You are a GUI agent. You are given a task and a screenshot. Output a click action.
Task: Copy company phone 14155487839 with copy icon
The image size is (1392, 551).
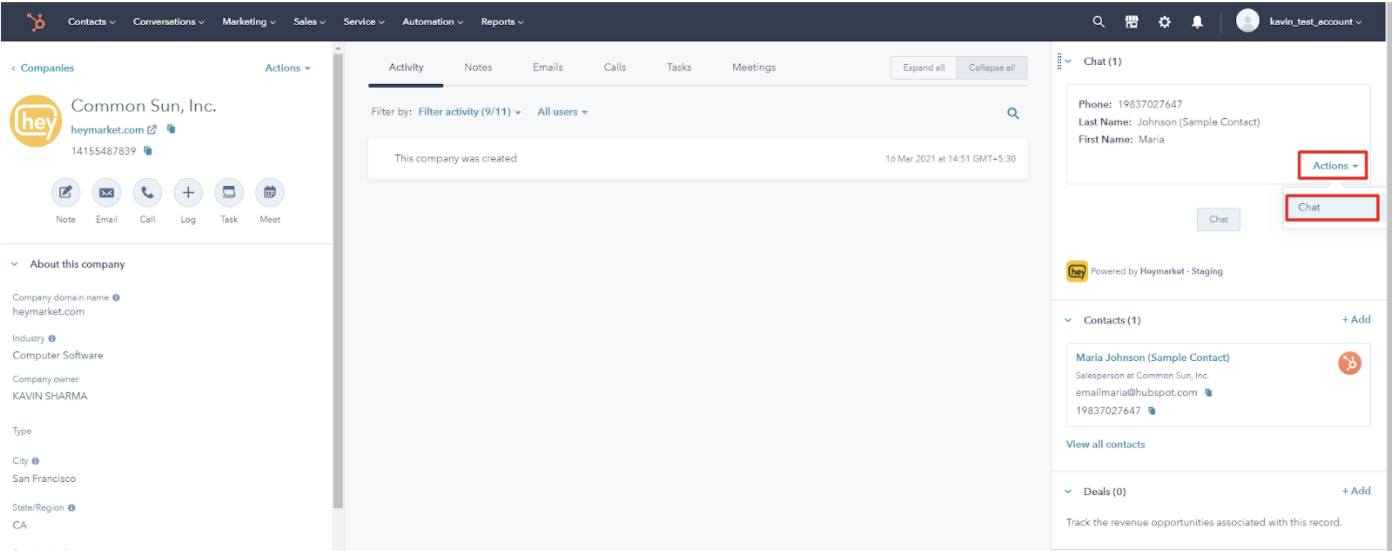(x=148, y=151)
